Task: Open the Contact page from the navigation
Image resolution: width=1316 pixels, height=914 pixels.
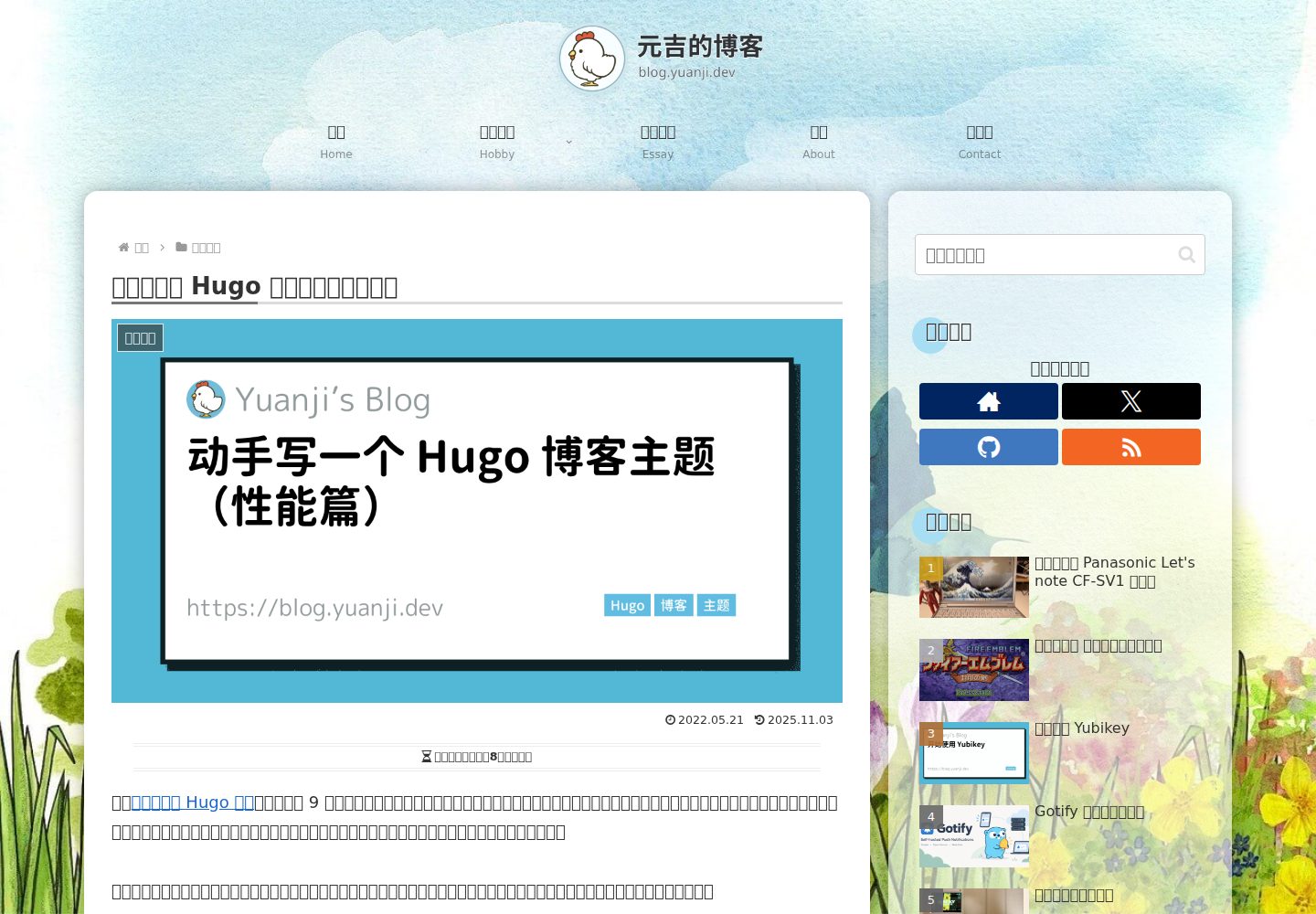Action: [x=980, y=142]
